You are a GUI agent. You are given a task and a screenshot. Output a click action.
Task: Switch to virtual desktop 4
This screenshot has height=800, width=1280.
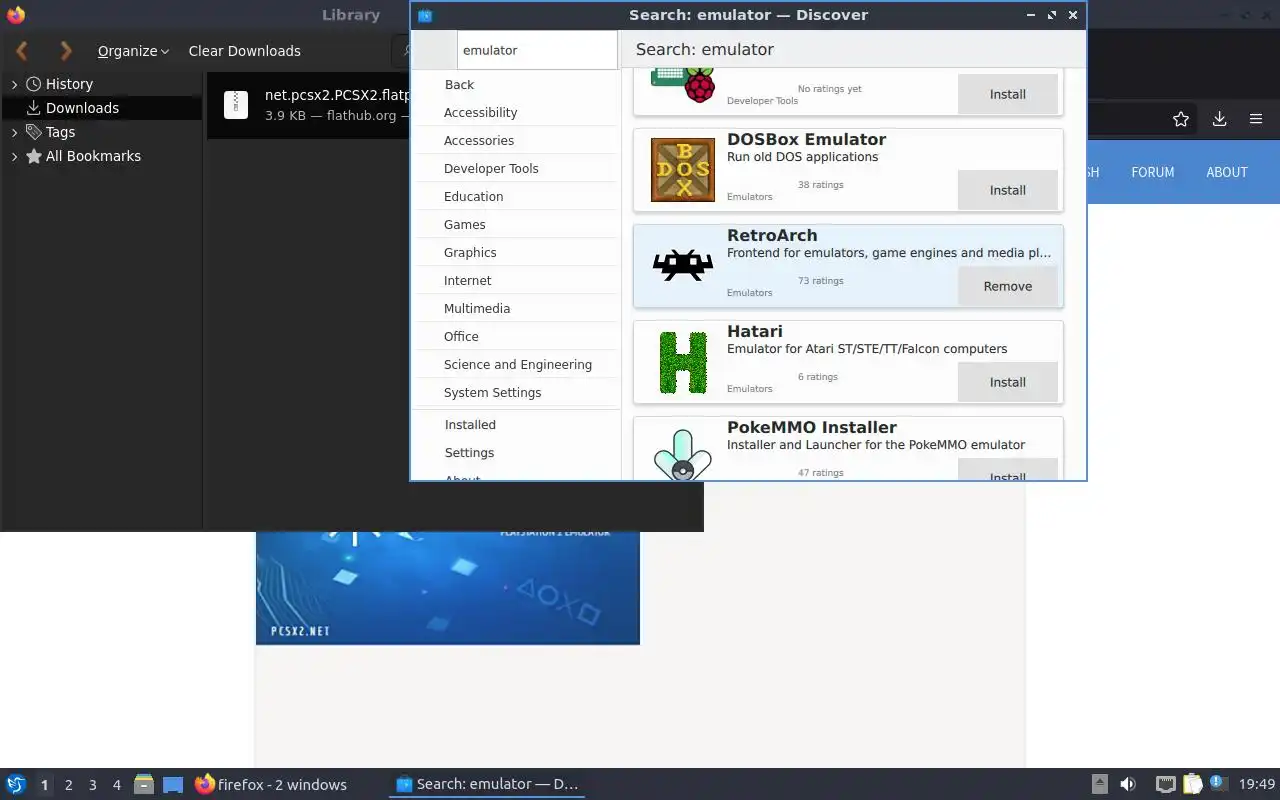(x=116, y=785)
